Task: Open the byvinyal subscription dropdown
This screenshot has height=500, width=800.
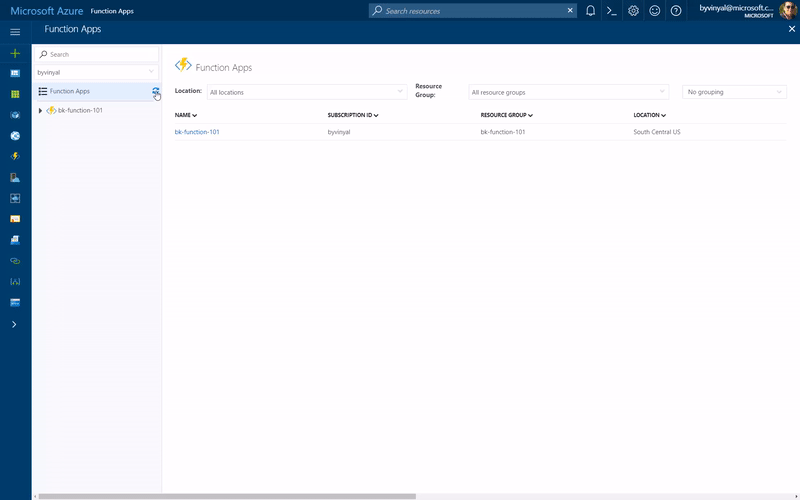Action: [x=96, y=72]
